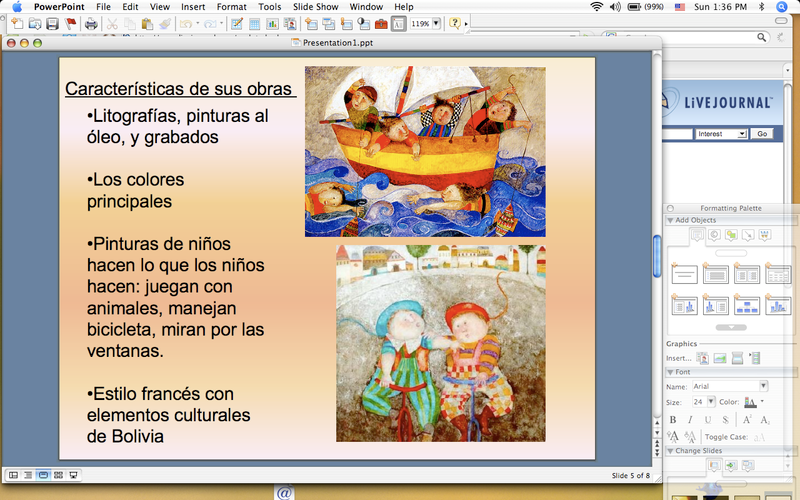Apply subscript in the Font section
The image size is (800, 500).
tap(765, 419)
